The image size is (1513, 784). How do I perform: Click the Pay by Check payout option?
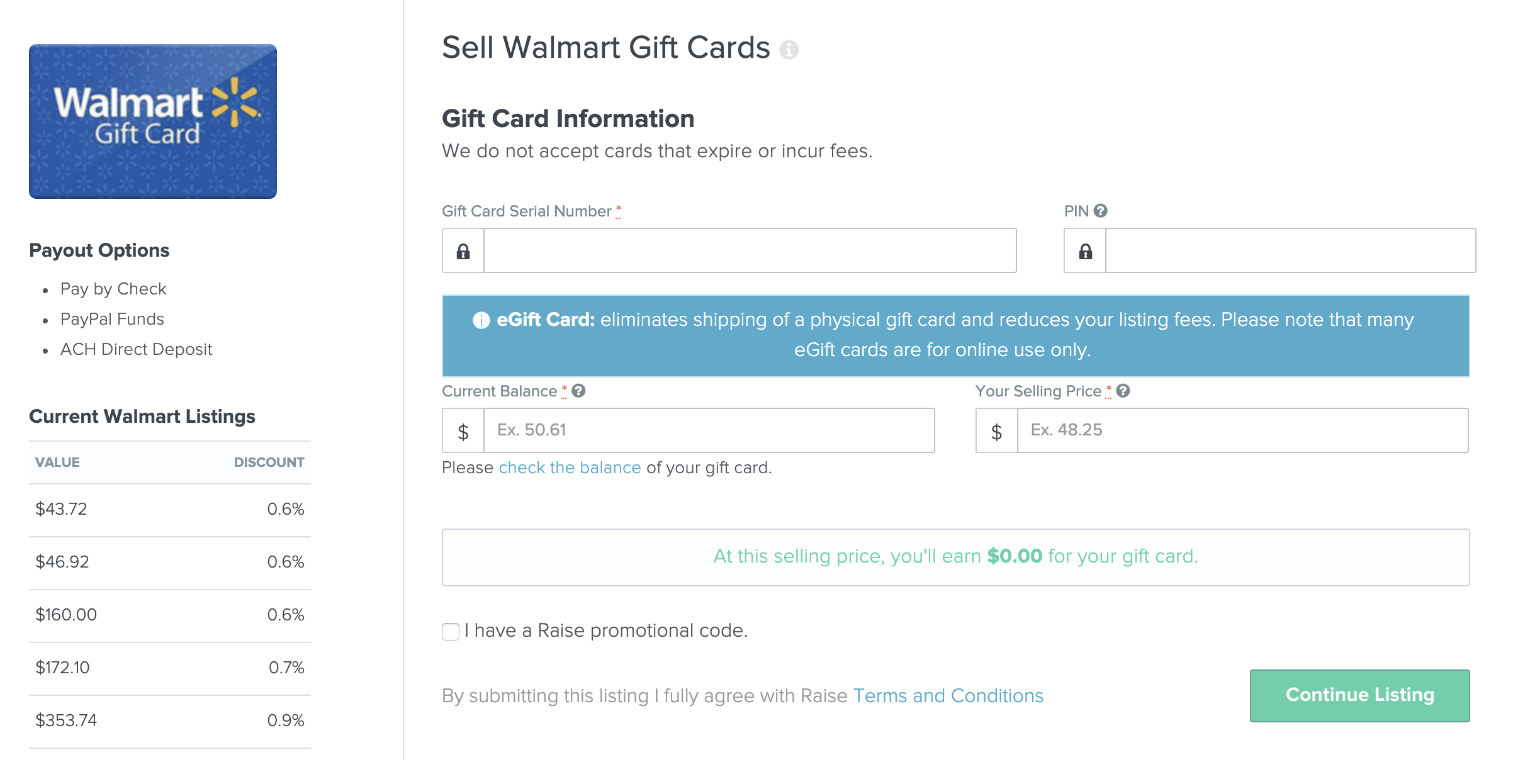tap(113, 289)
